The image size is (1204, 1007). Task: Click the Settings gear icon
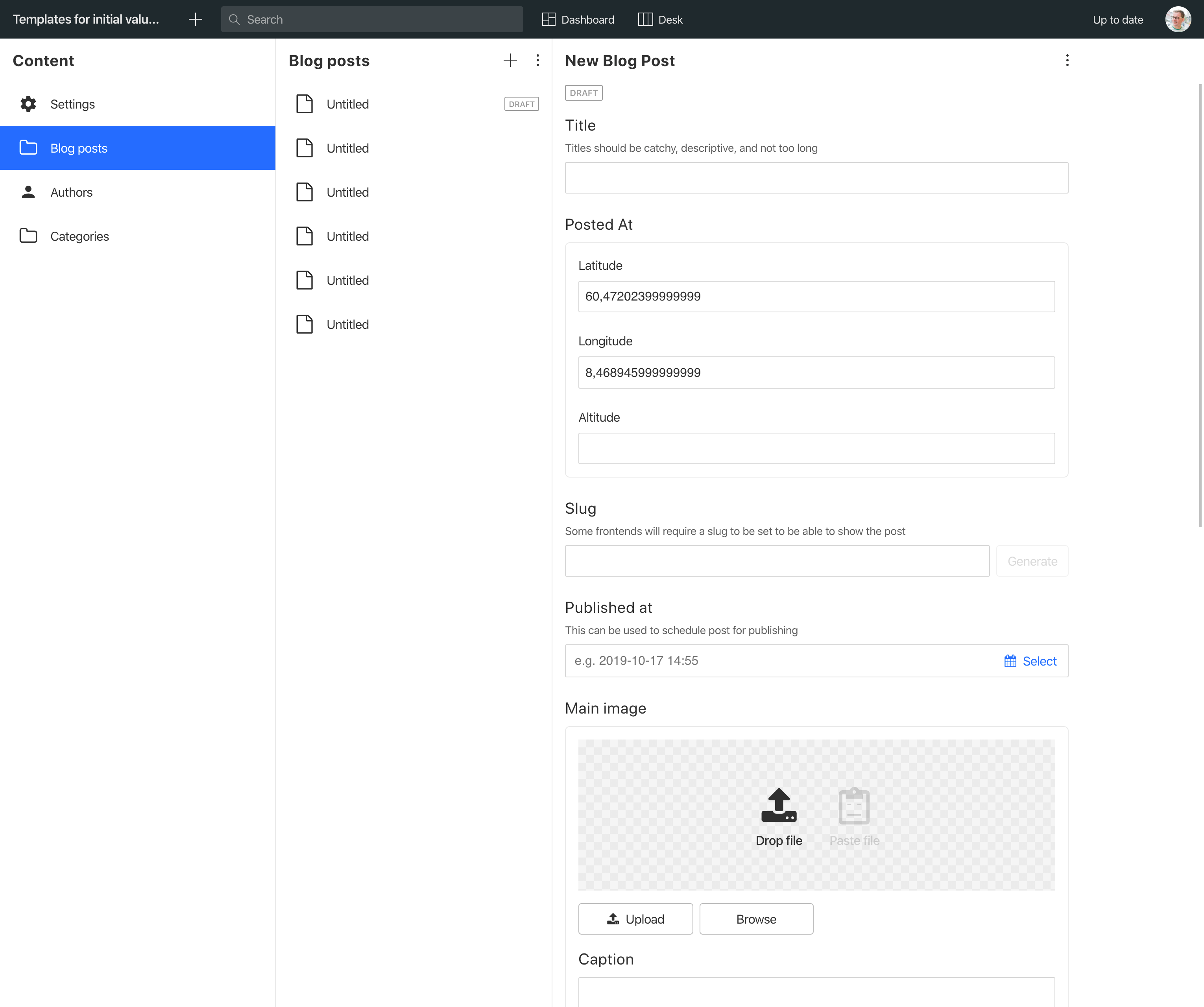pyautogui.click(x=28, y=104)
